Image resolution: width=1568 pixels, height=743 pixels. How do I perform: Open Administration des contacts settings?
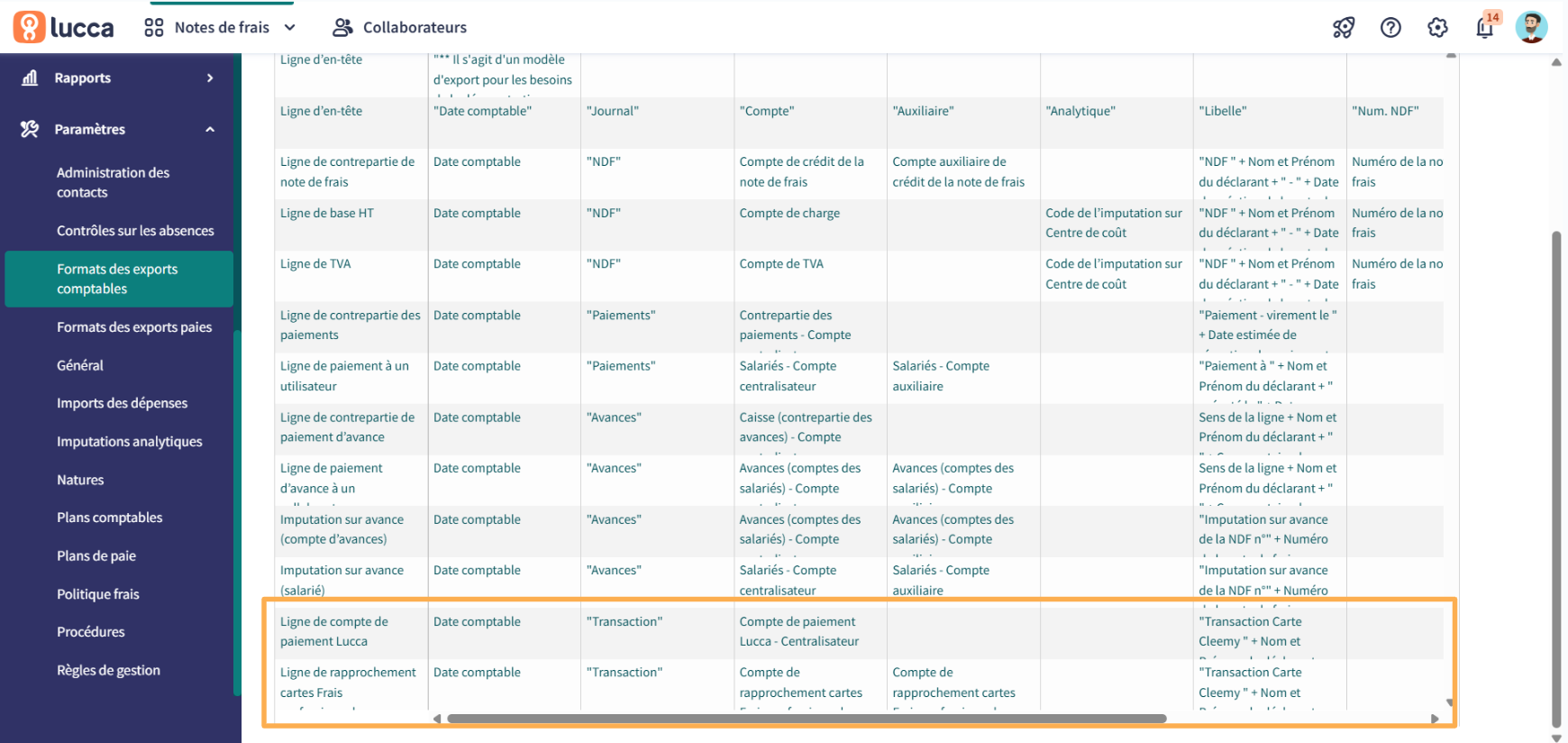[119, 182]
